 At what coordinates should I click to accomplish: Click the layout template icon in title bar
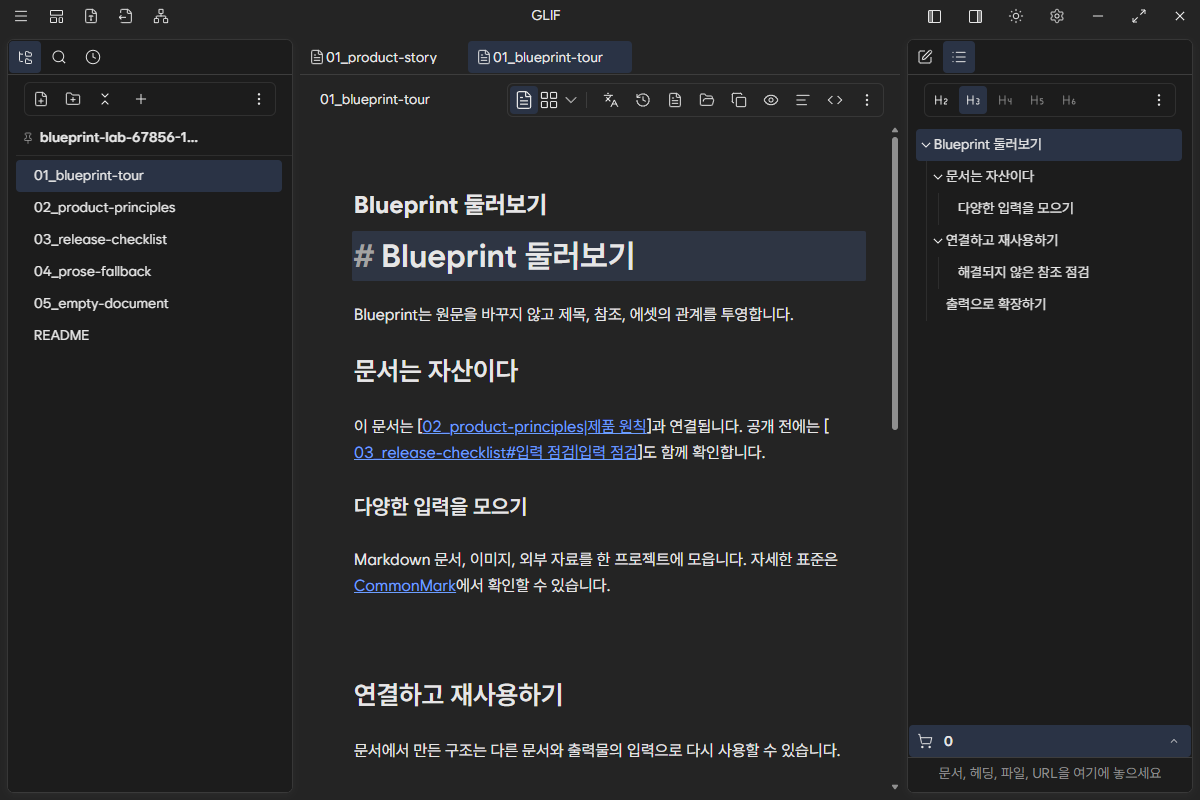57,16
